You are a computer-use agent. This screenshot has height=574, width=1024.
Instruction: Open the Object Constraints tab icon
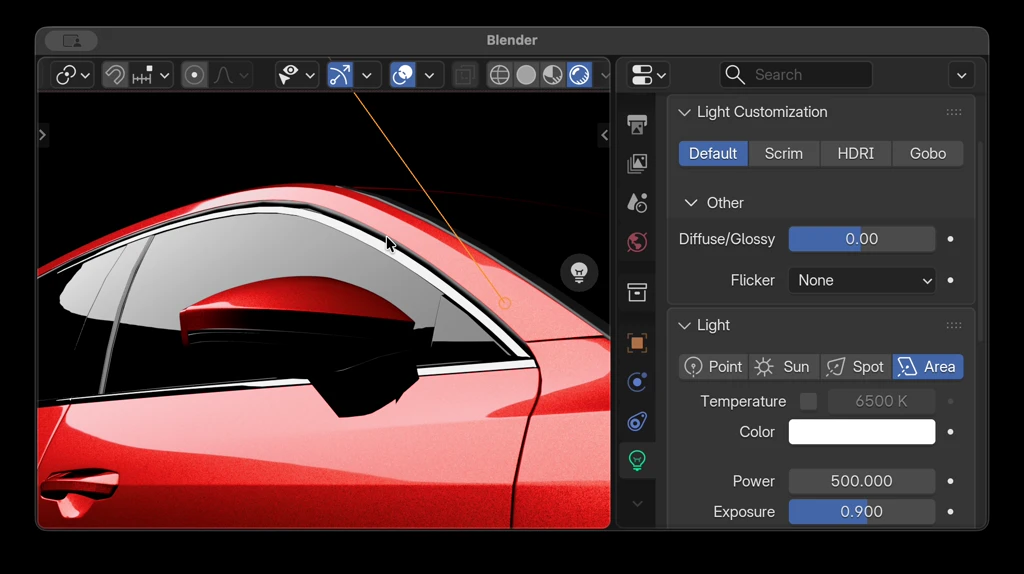[x=637, y=421]
